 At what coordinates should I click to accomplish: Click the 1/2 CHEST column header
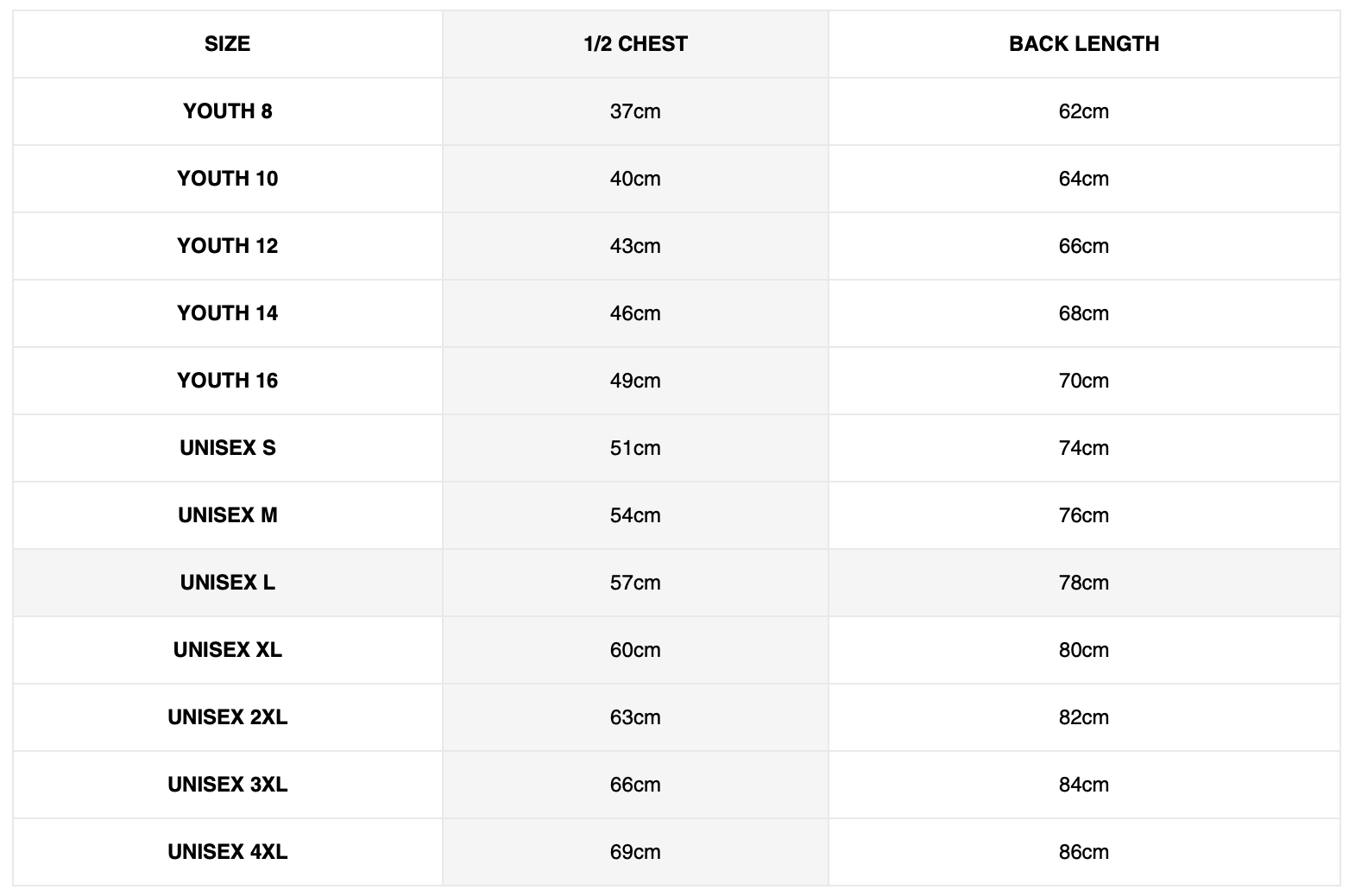[635, 44]
